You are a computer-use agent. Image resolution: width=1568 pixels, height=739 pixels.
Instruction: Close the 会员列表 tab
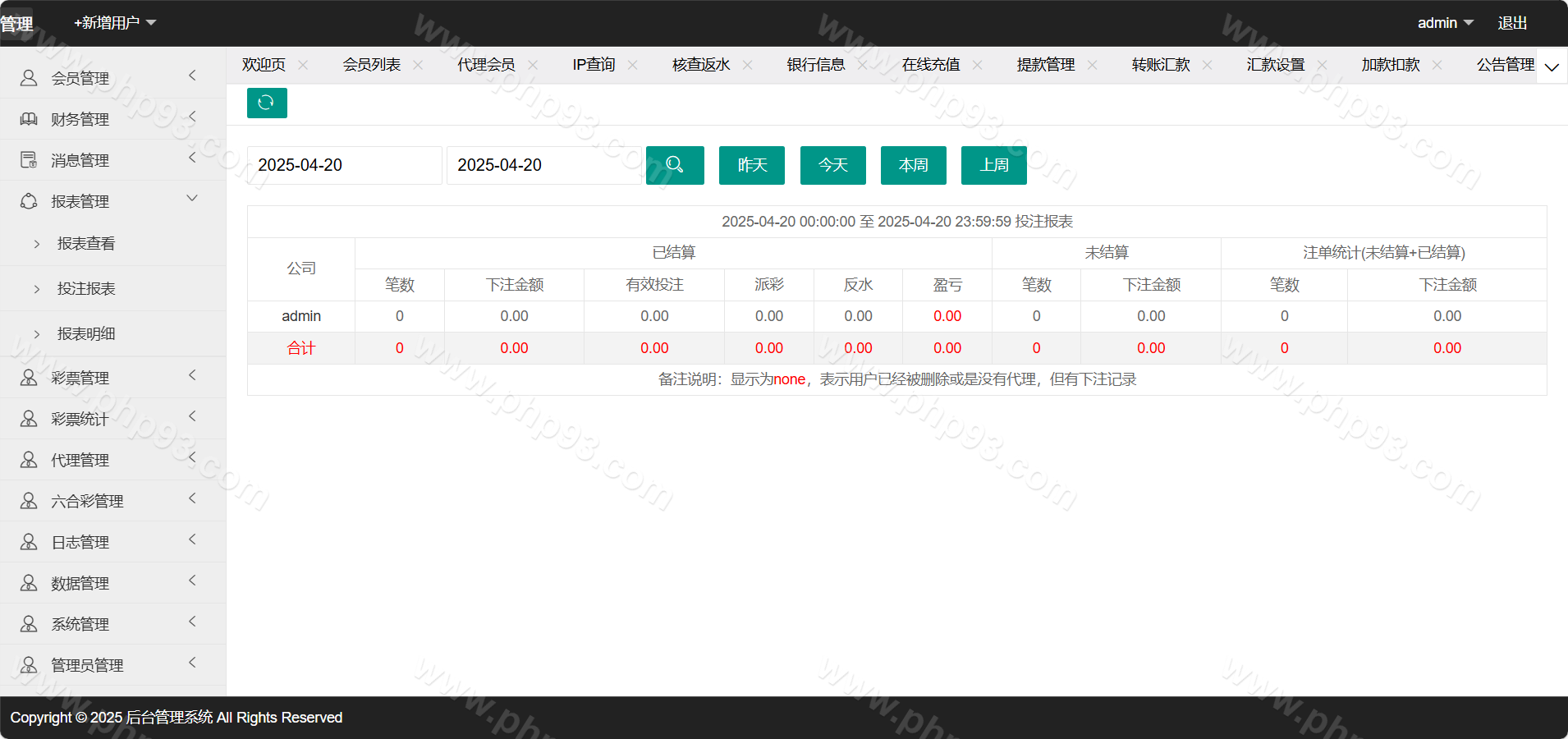click(x=418, y=65)
